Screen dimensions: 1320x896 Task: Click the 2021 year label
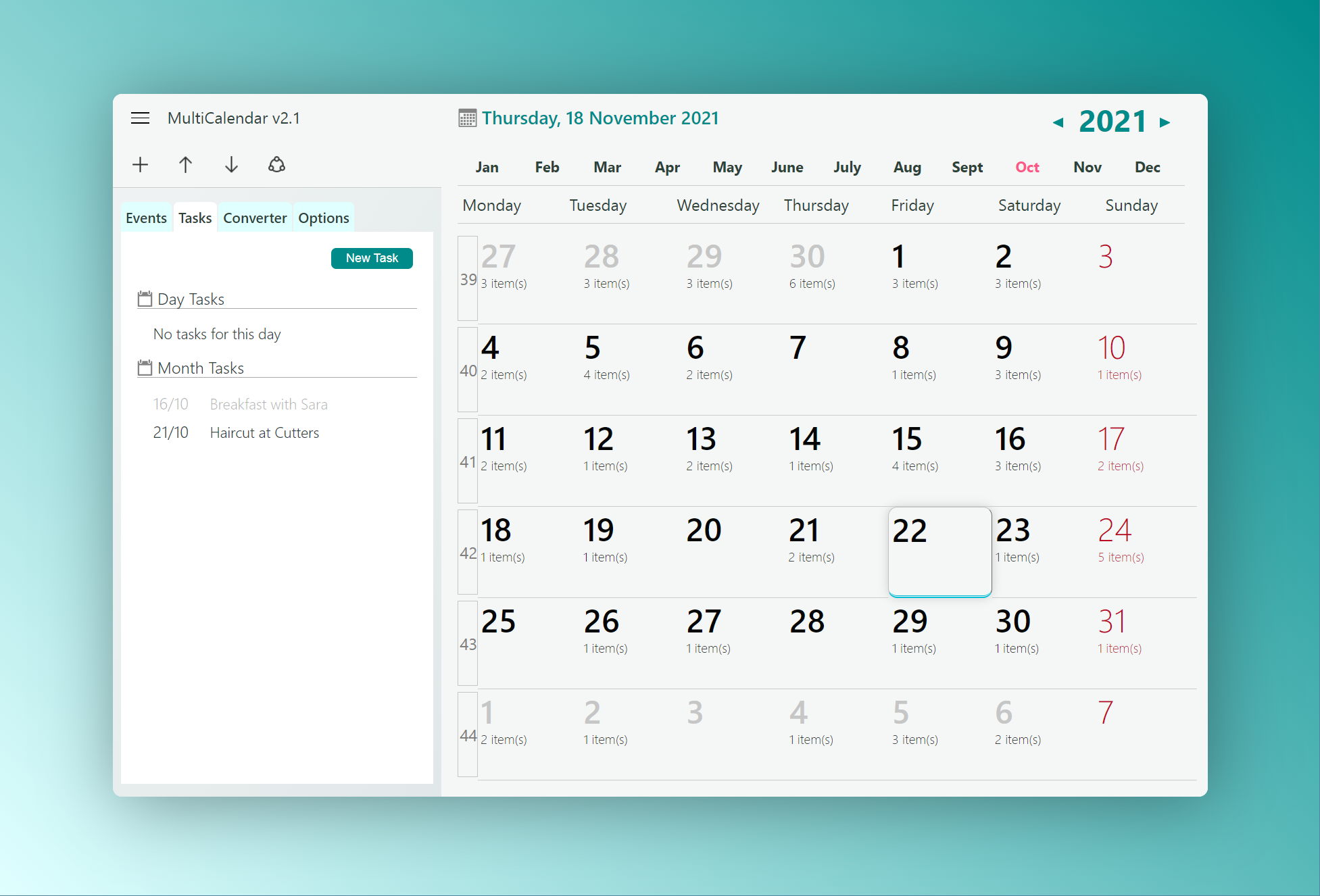click(x=1113, y=122)
